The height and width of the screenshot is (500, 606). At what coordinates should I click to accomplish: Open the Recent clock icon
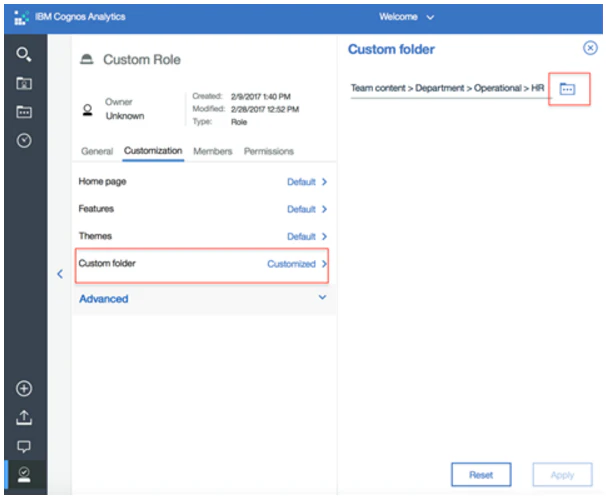pos(24,141)
